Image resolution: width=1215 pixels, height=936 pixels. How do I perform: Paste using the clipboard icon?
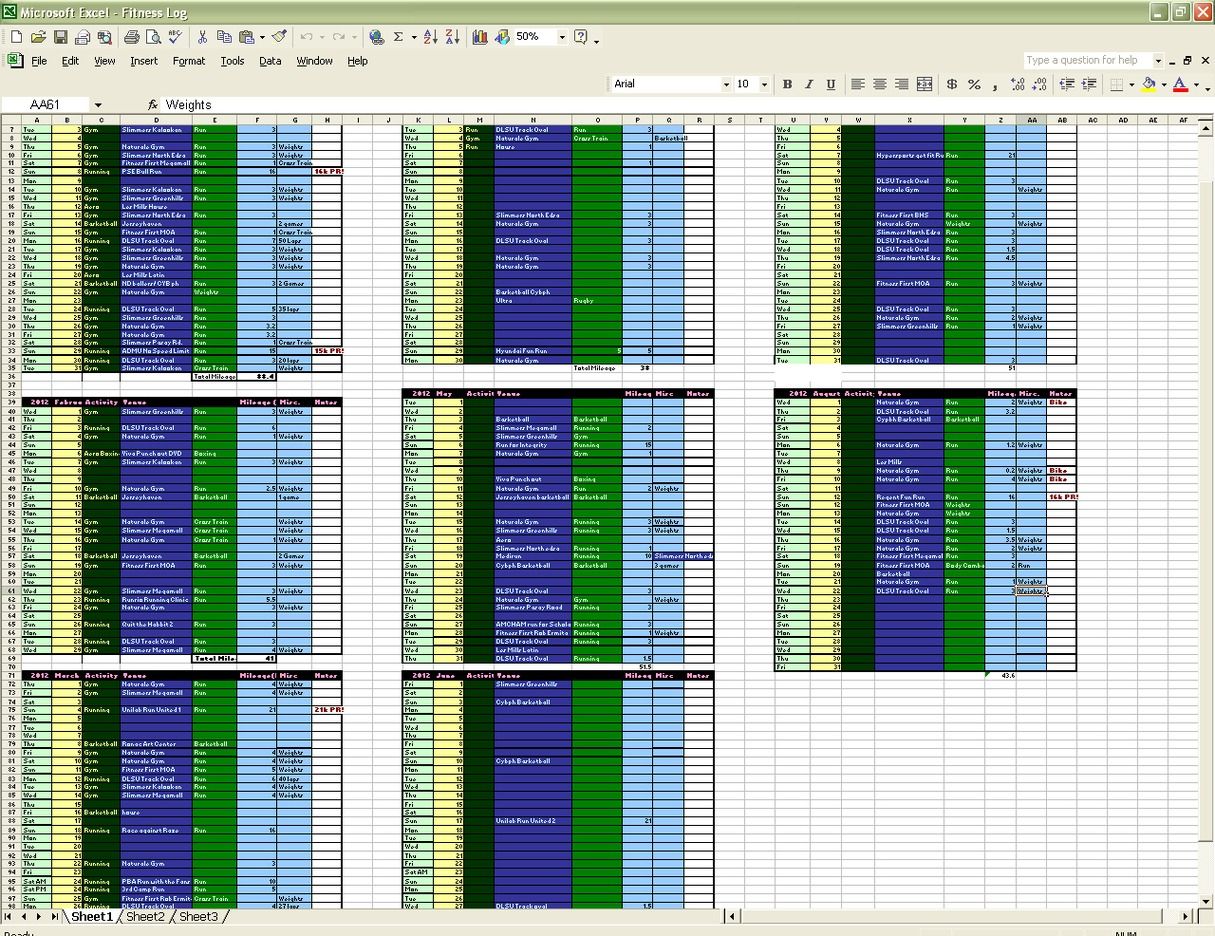(246, 37)
